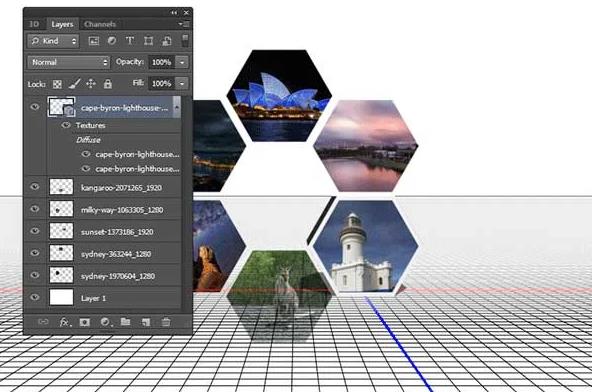Hide the cape-byron-lighthouse 3D layer
The width and height of the screenshot is (592, 392).
35,107
